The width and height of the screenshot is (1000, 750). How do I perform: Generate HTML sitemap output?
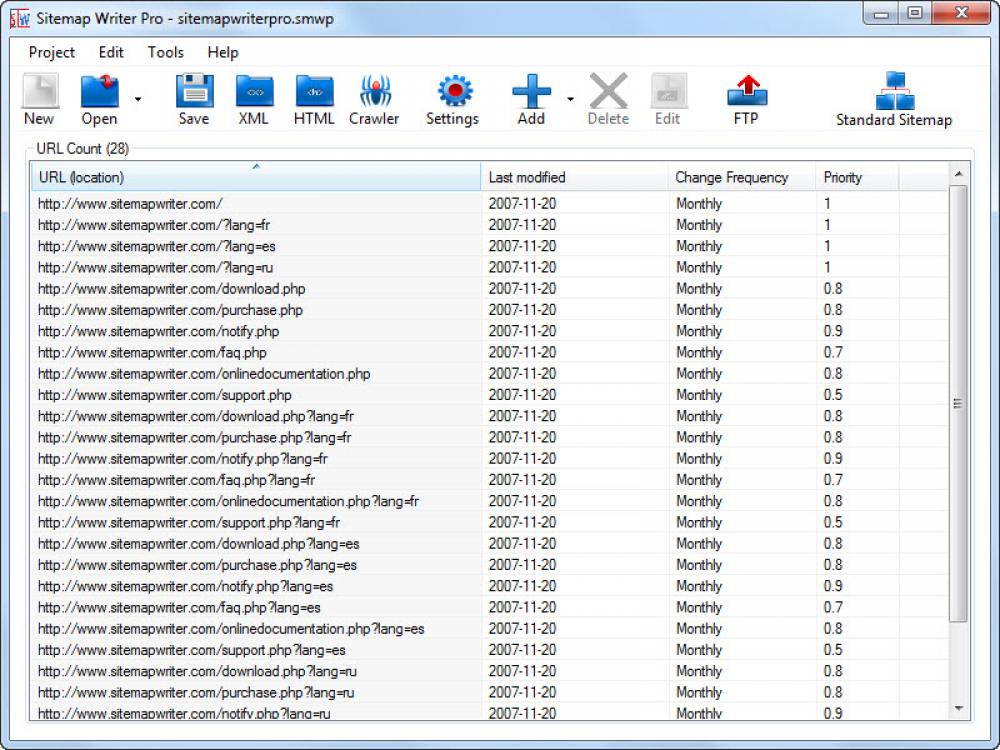[x=313, y=97]
